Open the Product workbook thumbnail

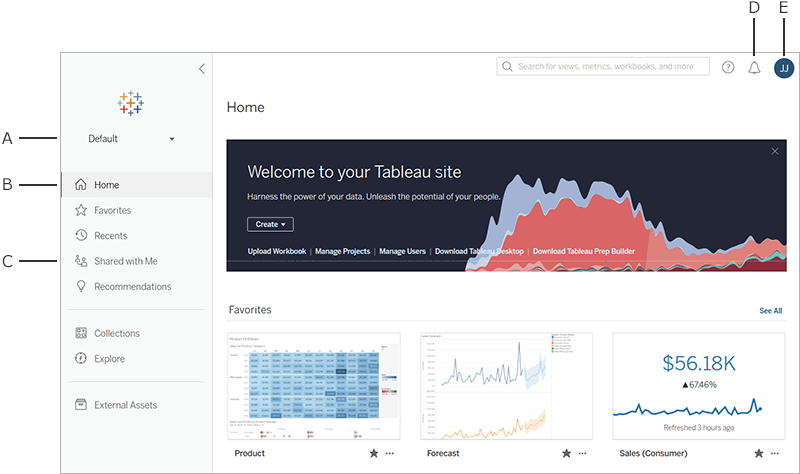314,386
